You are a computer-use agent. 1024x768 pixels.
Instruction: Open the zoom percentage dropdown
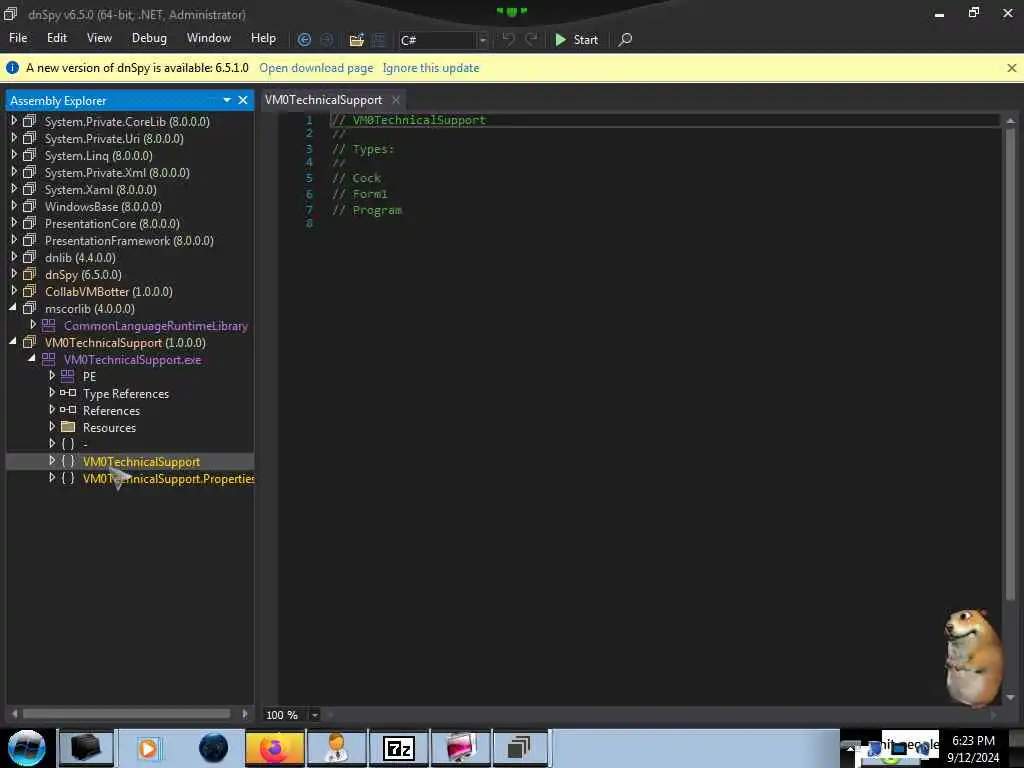click(x=314, y=715)
